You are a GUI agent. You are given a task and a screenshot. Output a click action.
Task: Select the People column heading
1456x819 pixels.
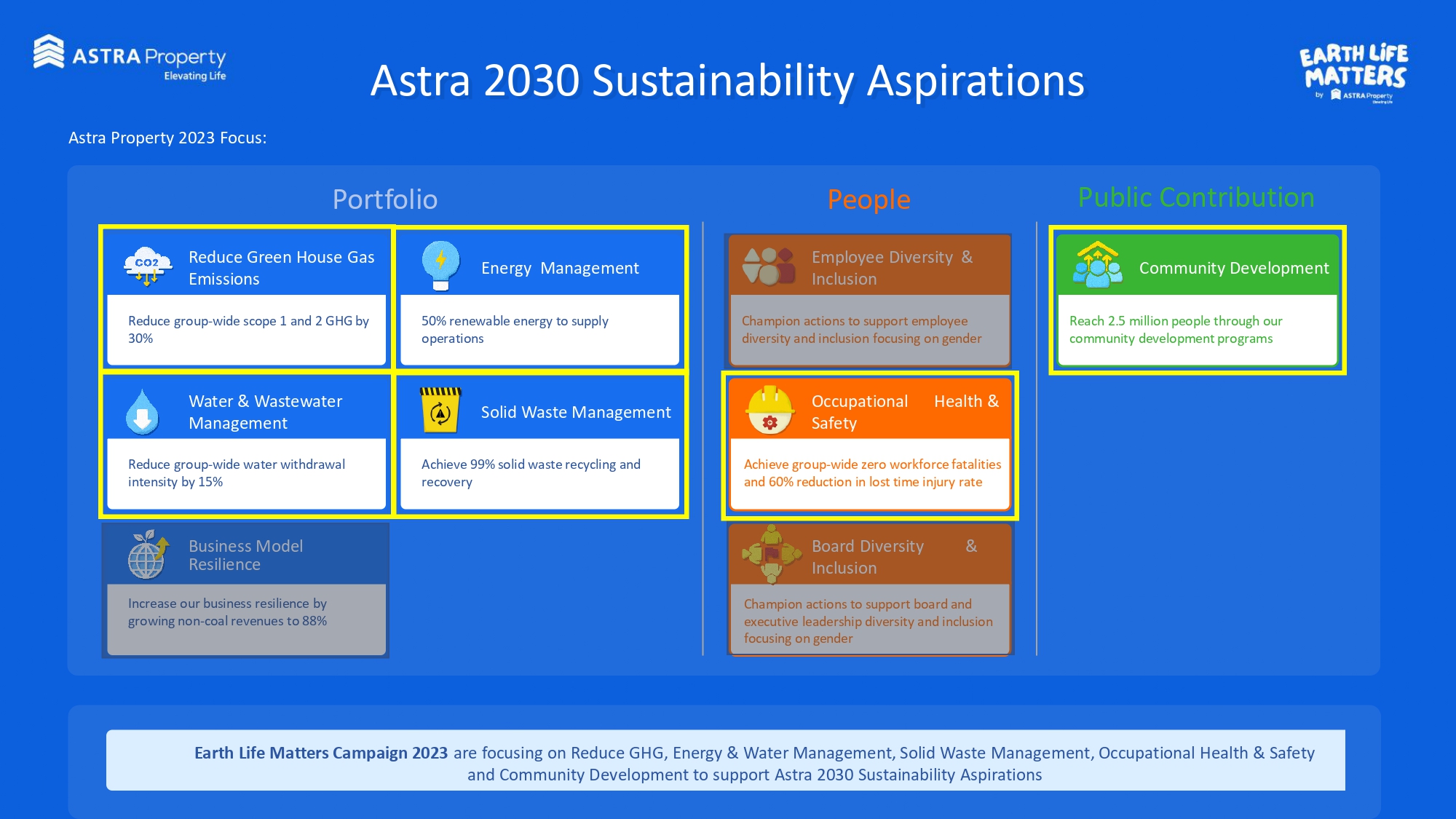pos(869,199)
